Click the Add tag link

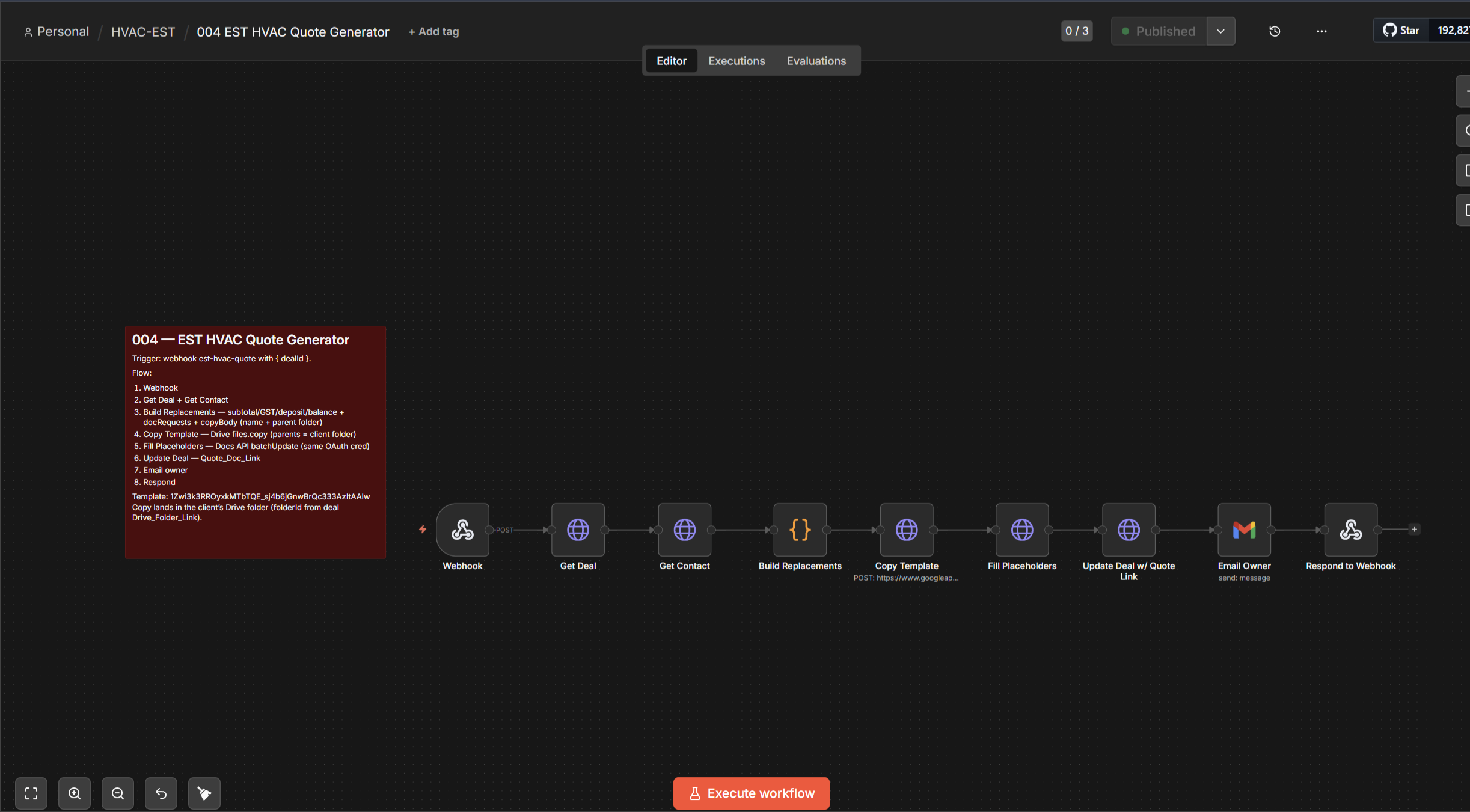[x=433, y=32]
